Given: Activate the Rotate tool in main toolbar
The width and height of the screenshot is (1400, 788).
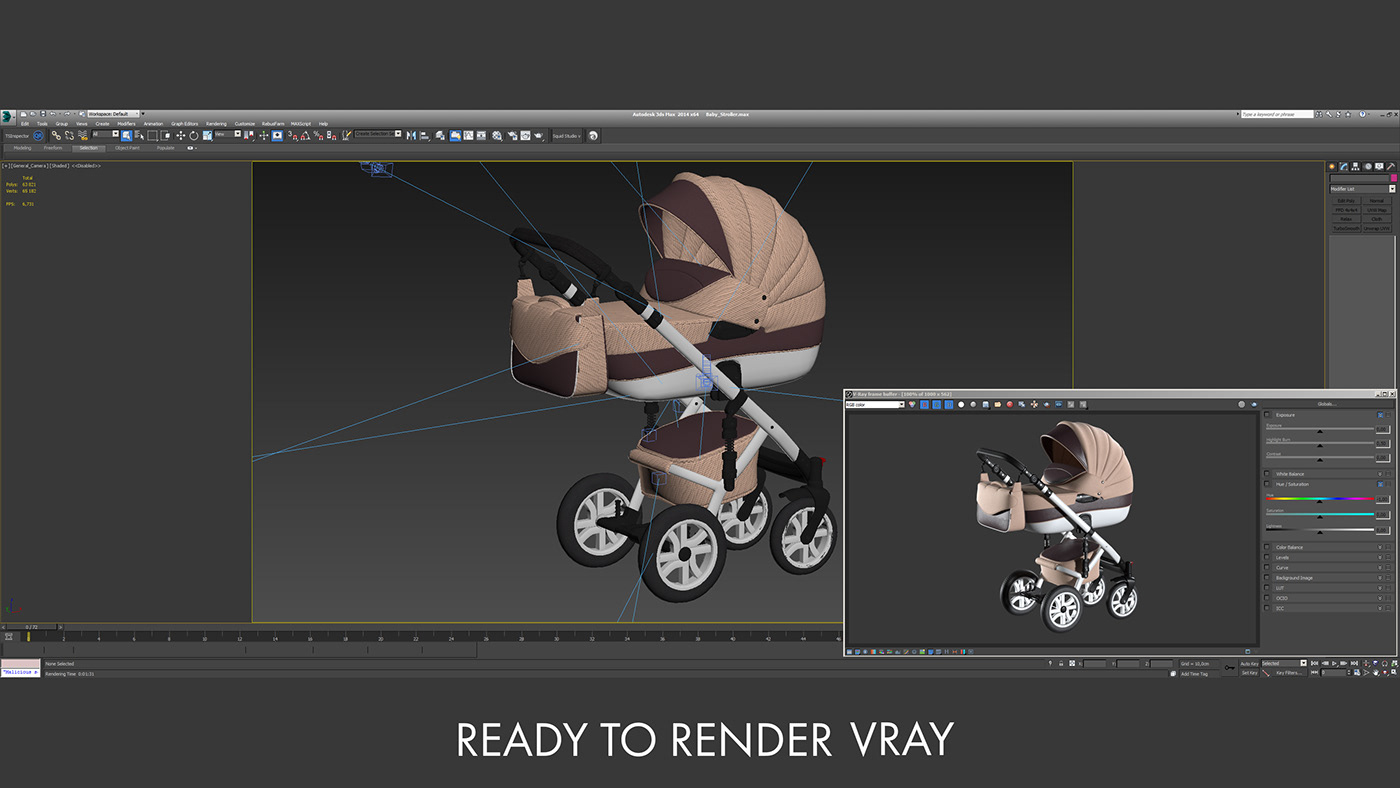Looking at the screenshot, I should [193, 135].
